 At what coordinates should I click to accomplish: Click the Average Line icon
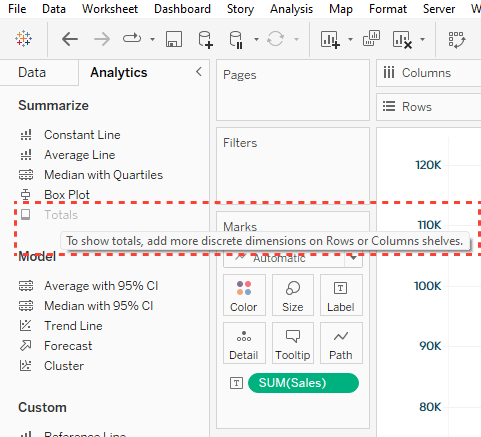click(26, 155)
